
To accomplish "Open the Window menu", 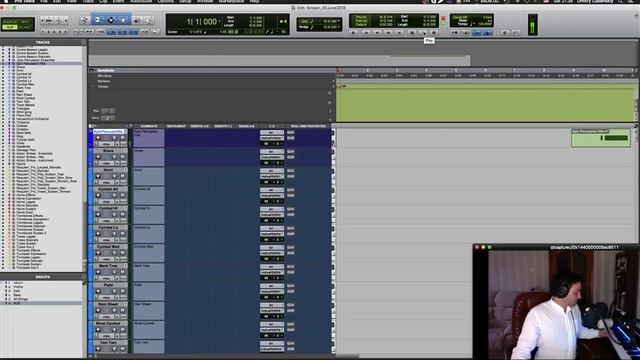I will [x=205, y=2].
